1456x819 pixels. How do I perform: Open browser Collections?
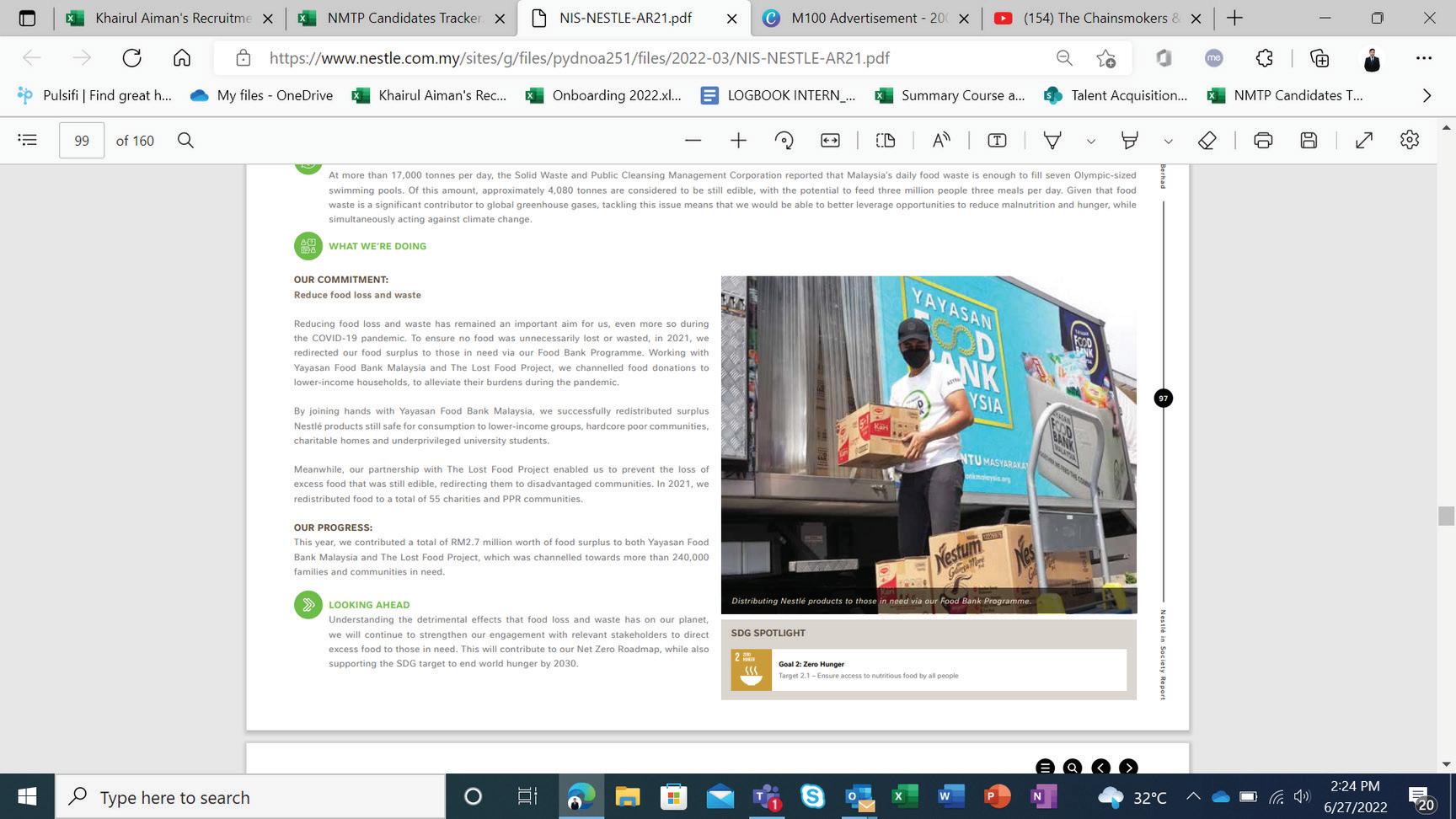pos(1319,57)
